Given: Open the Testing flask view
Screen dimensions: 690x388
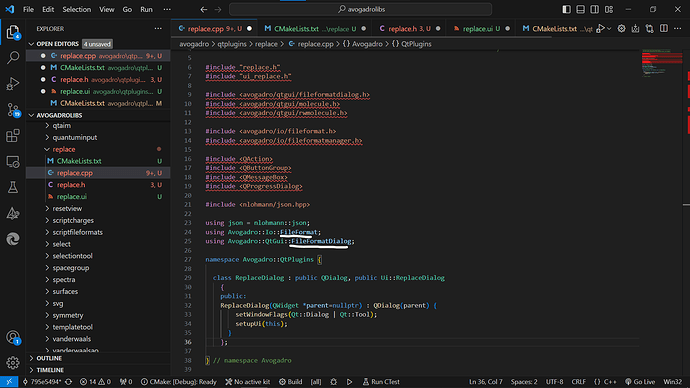Looking at the screenshot, I should (x=13, y=187).
